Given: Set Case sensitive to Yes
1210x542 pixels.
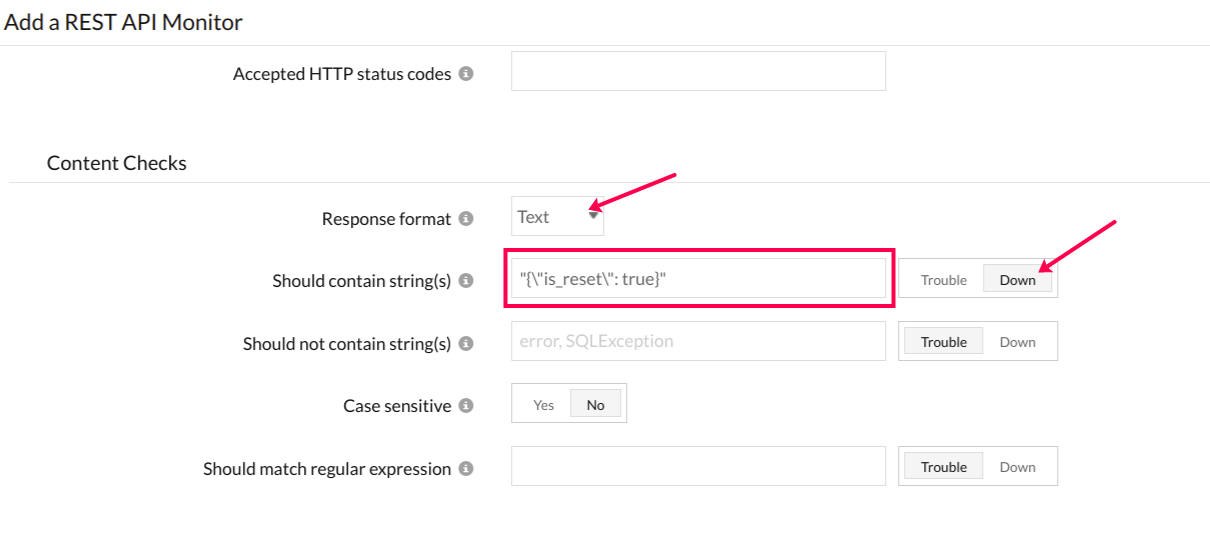Looking at the screenshot, I should pyautogui.click(x=543, y=405).
